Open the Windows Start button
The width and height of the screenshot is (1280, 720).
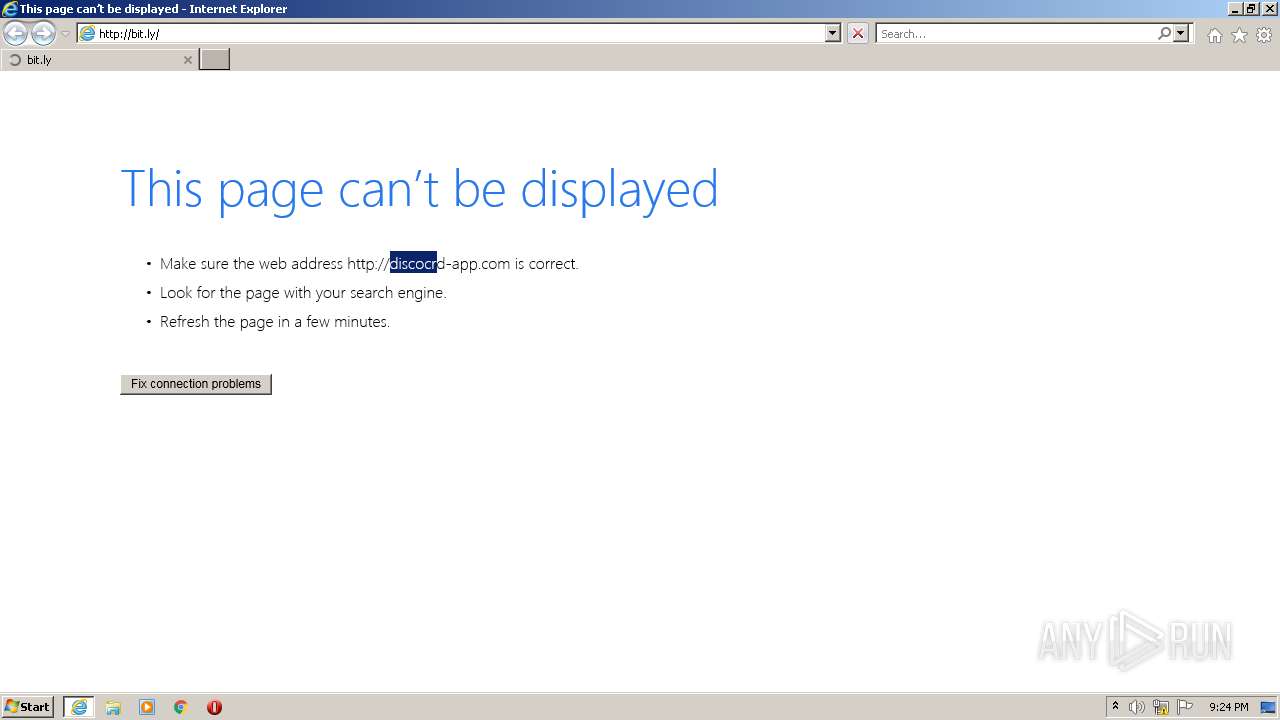pyautogui.click(x=28, y=707)
